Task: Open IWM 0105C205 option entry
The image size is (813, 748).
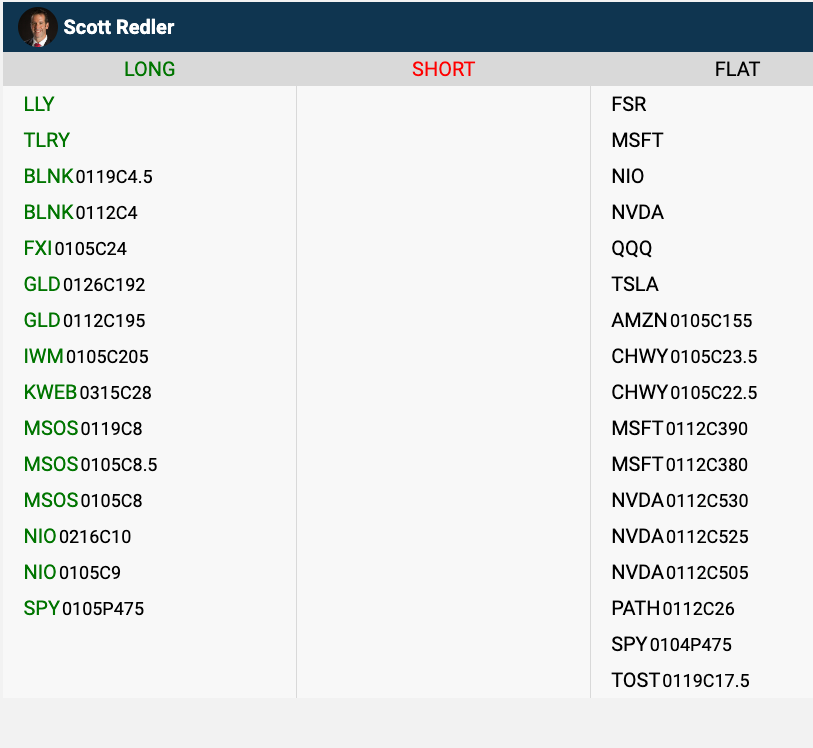Action: [x=86, y=357]
